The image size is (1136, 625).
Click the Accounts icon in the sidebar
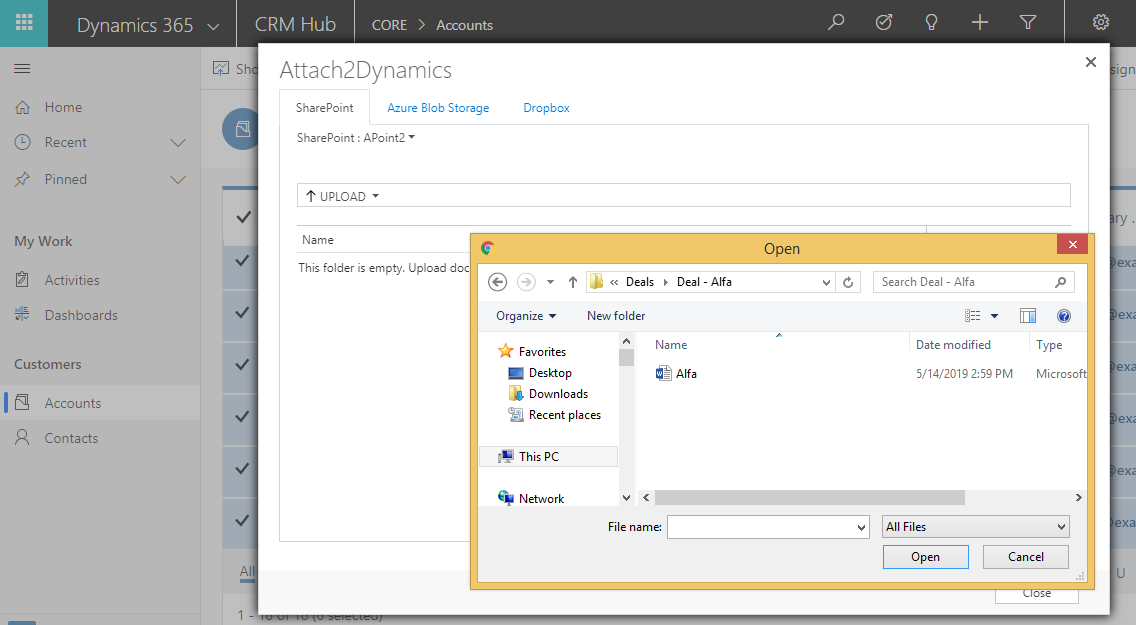click(22, 403)
